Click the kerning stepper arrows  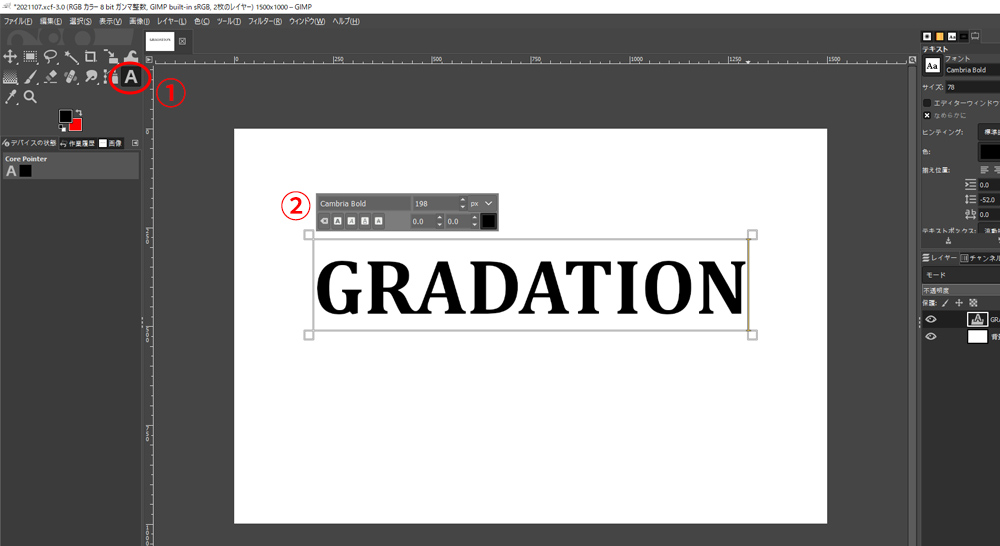pos(474,221)
